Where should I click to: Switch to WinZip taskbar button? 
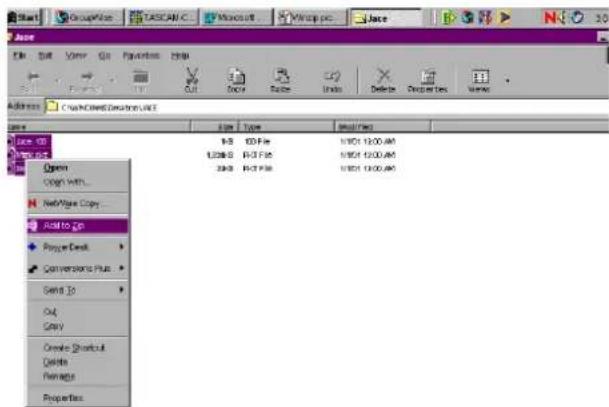311,17
